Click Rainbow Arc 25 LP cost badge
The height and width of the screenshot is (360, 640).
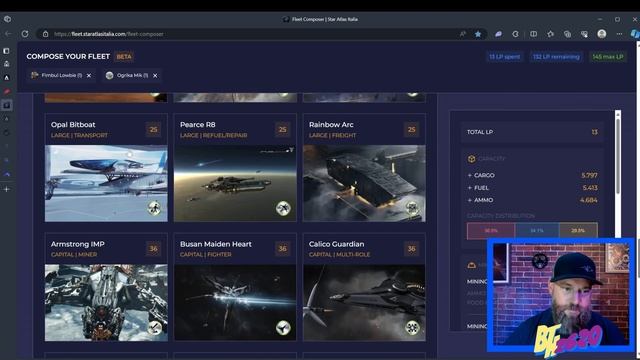coord(411,129)
